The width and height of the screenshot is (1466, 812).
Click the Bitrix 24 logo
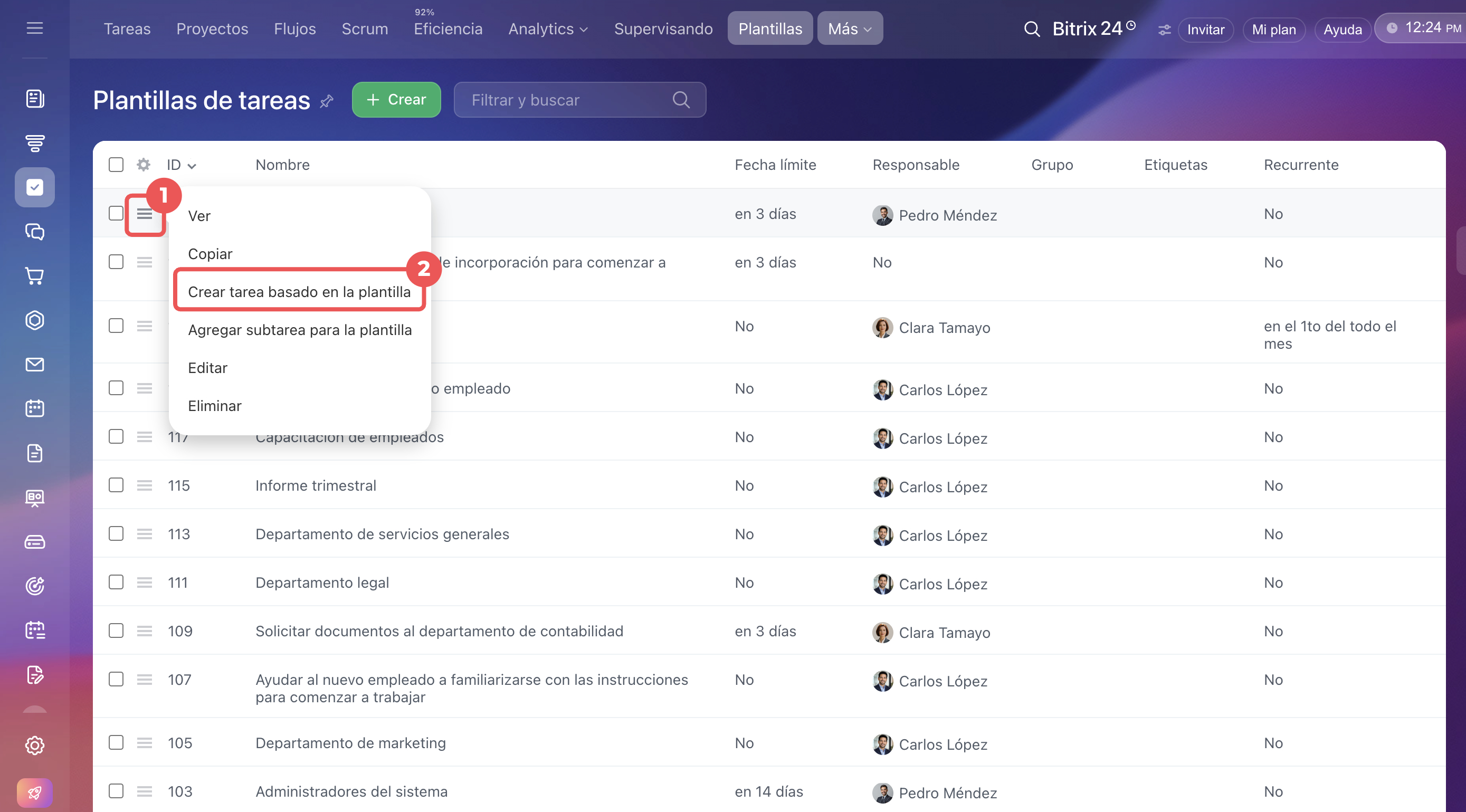(1093, 28)
